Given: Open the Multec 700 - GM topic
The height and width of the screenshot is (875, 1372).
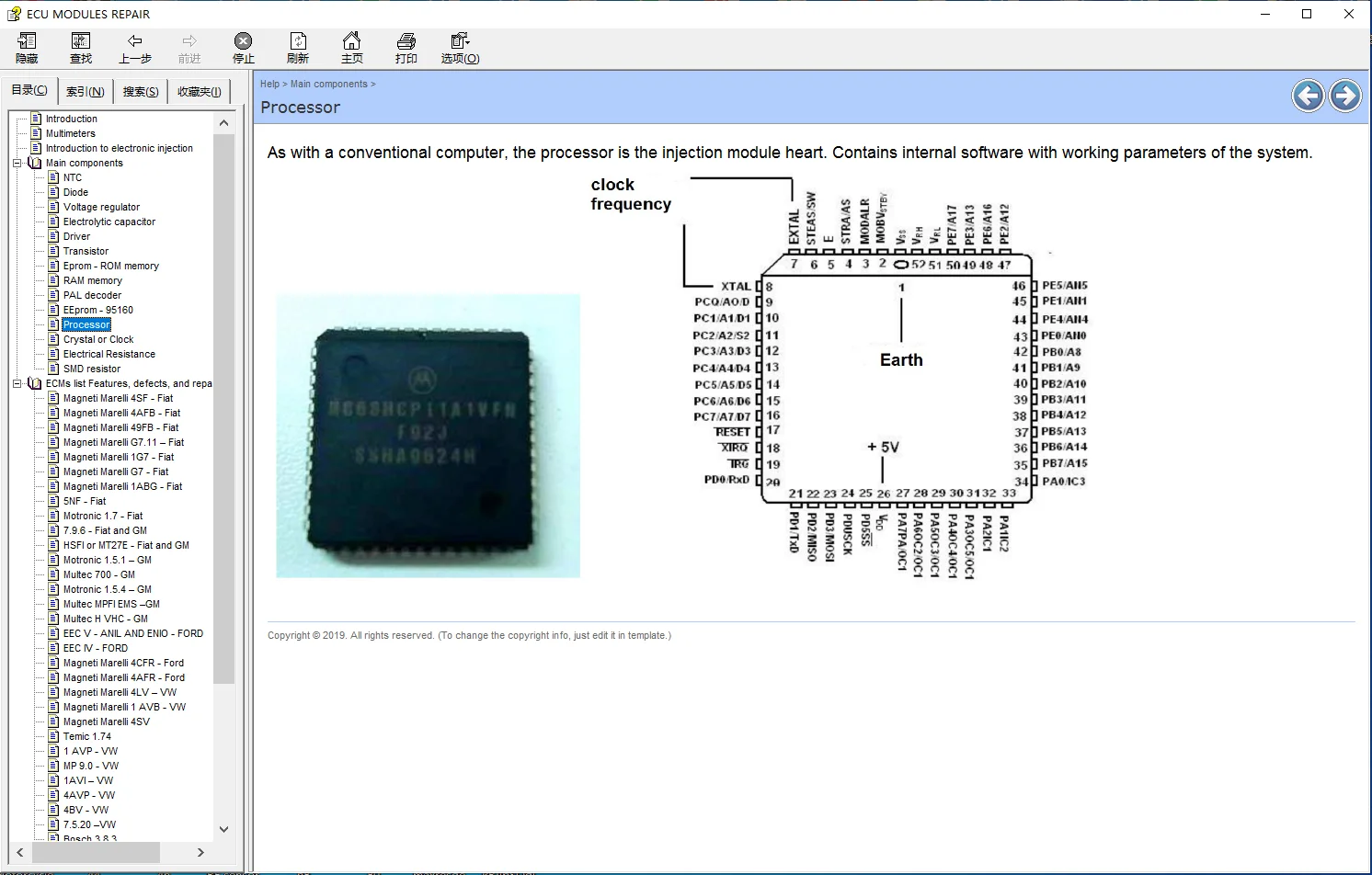Looking at the screenshot, I should (99, 574).
